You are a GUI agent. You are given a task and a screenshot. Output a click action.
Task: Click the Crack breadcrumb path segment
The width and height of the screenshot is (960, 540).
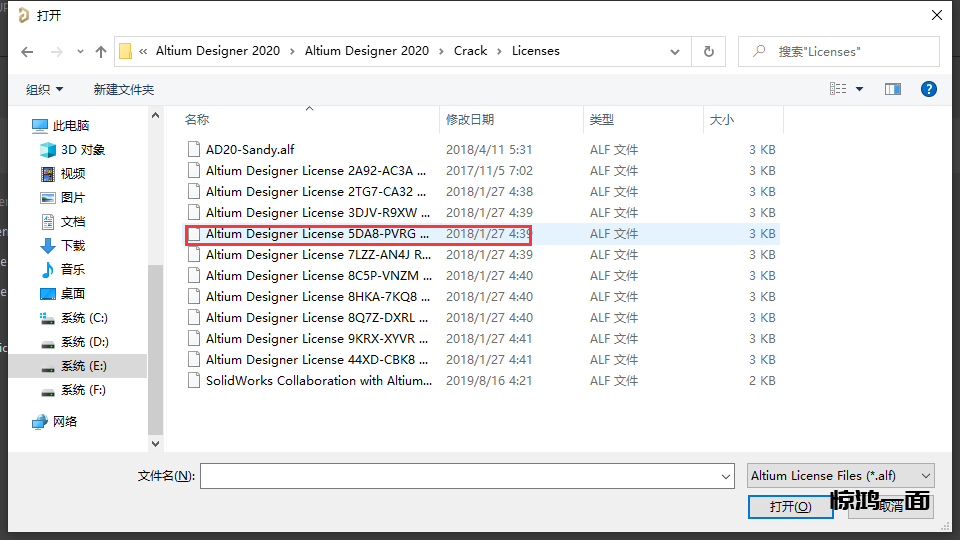click(x=470, y=51)
